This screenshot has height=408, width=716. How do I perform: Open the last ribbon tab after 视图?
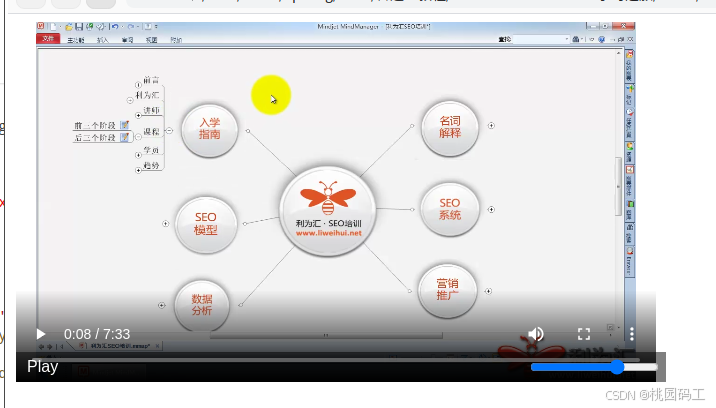coord(176,40)
